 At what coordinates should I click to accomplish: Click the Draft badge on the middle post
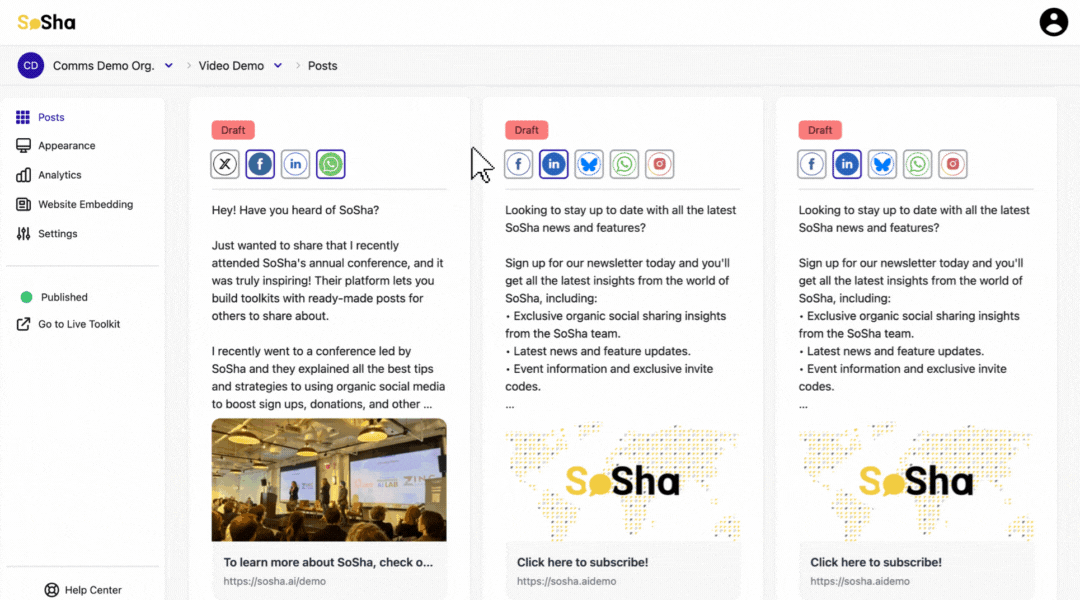tap(526, 130)
